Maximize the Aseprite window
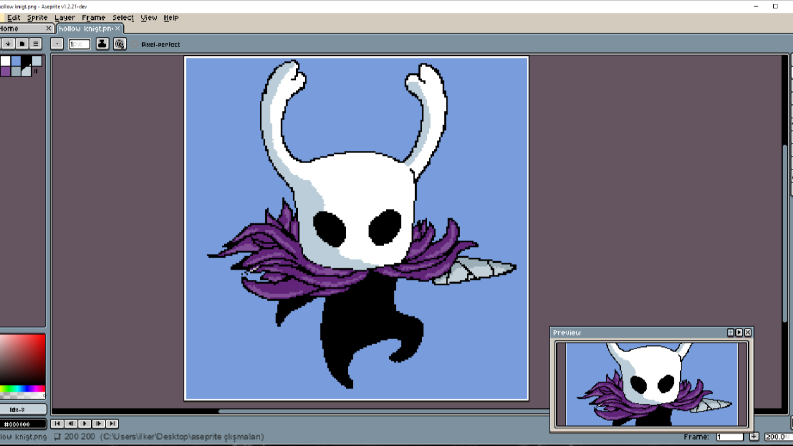The height and width of the screenshot is (446, 793). tap(775, 6)
